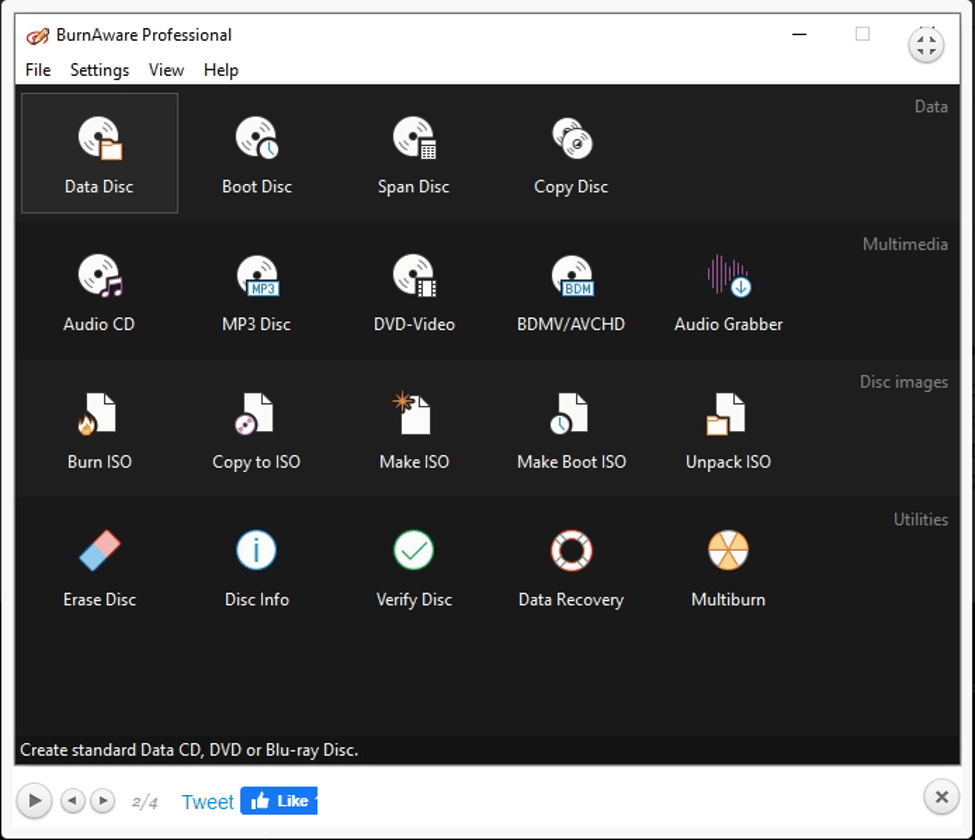This screenshot has height=840, width=975.
Task: Launch the Audio Grabber tool
Action: coord(728,291)
